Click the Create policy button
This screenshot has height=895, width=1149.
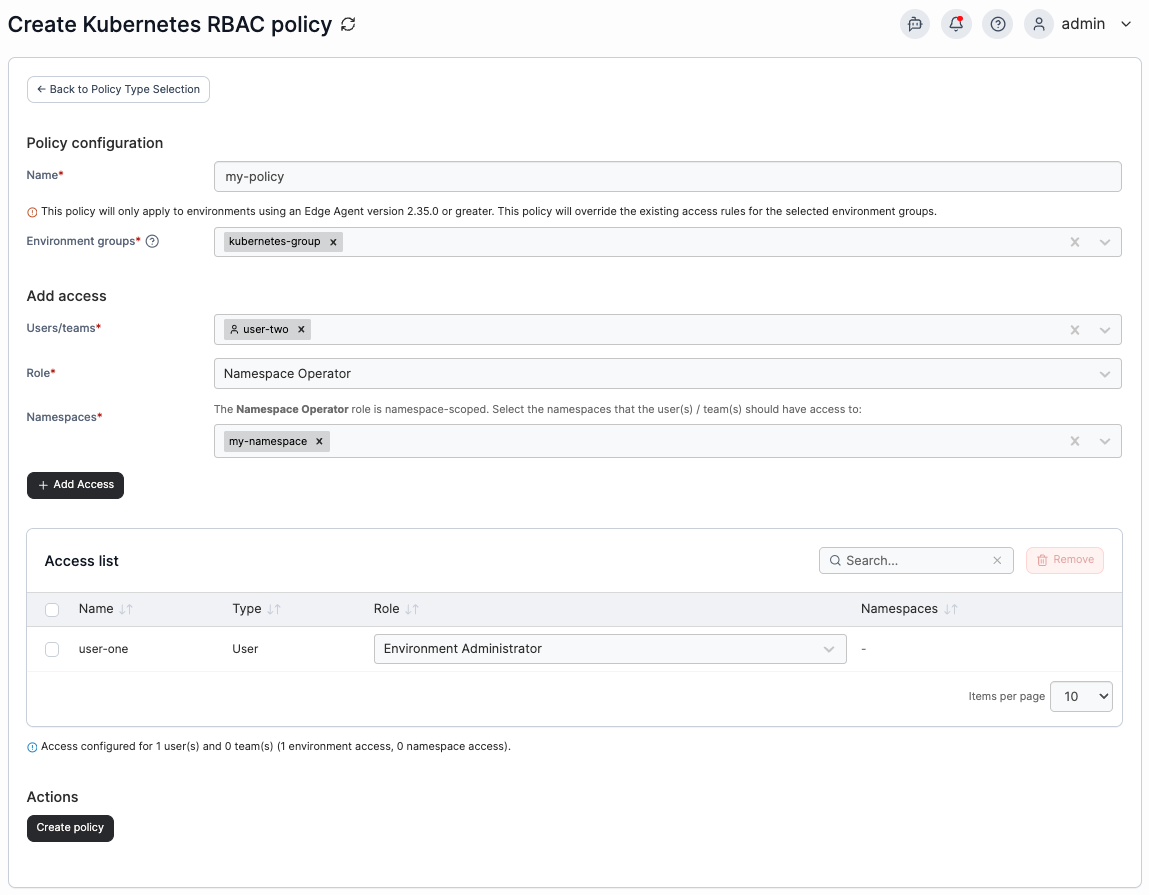click(70, 828)
